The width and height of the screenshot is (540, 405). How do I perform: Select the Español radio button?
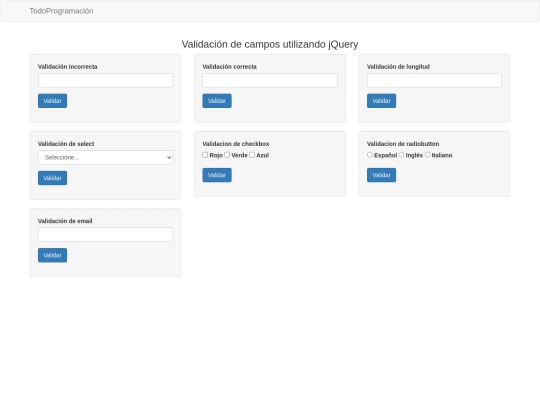[370, 155]
